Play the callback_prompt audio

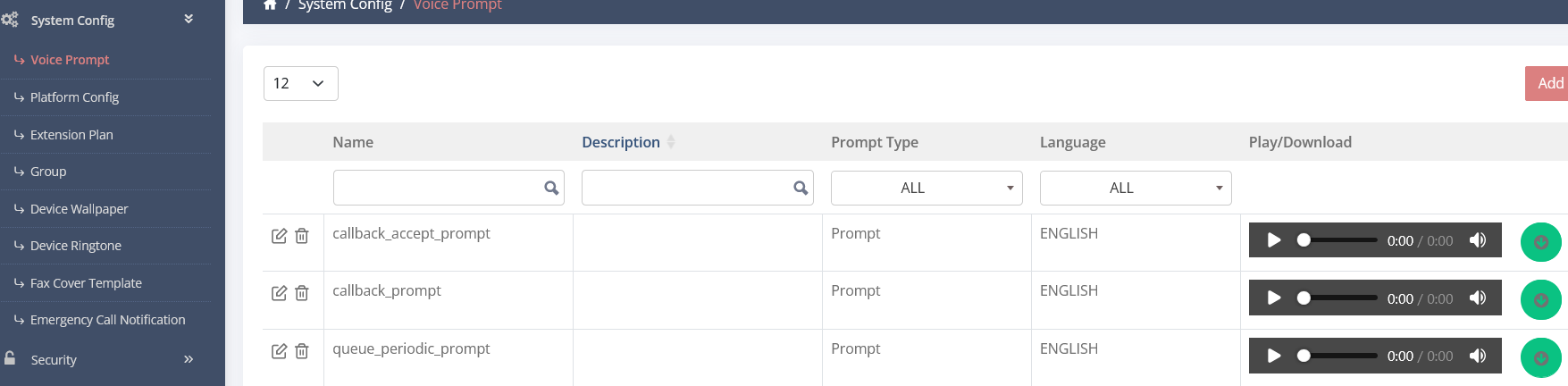[1274, 298]
